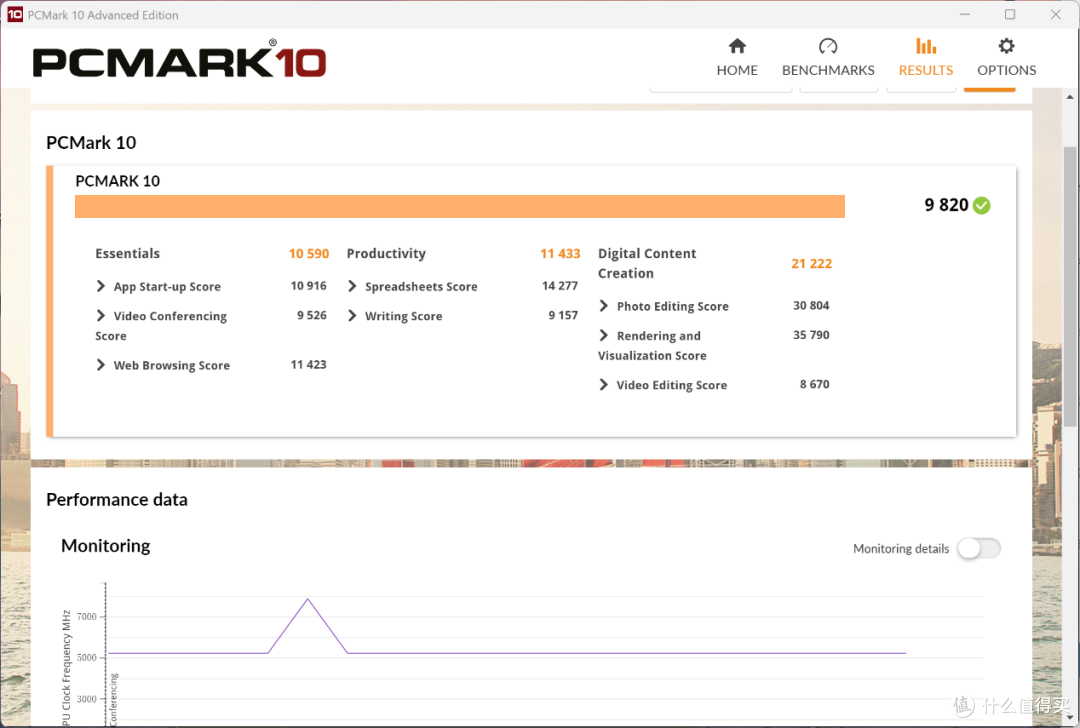Click the value 14 277
The image size is (1080, 728).
click(559, 285)
